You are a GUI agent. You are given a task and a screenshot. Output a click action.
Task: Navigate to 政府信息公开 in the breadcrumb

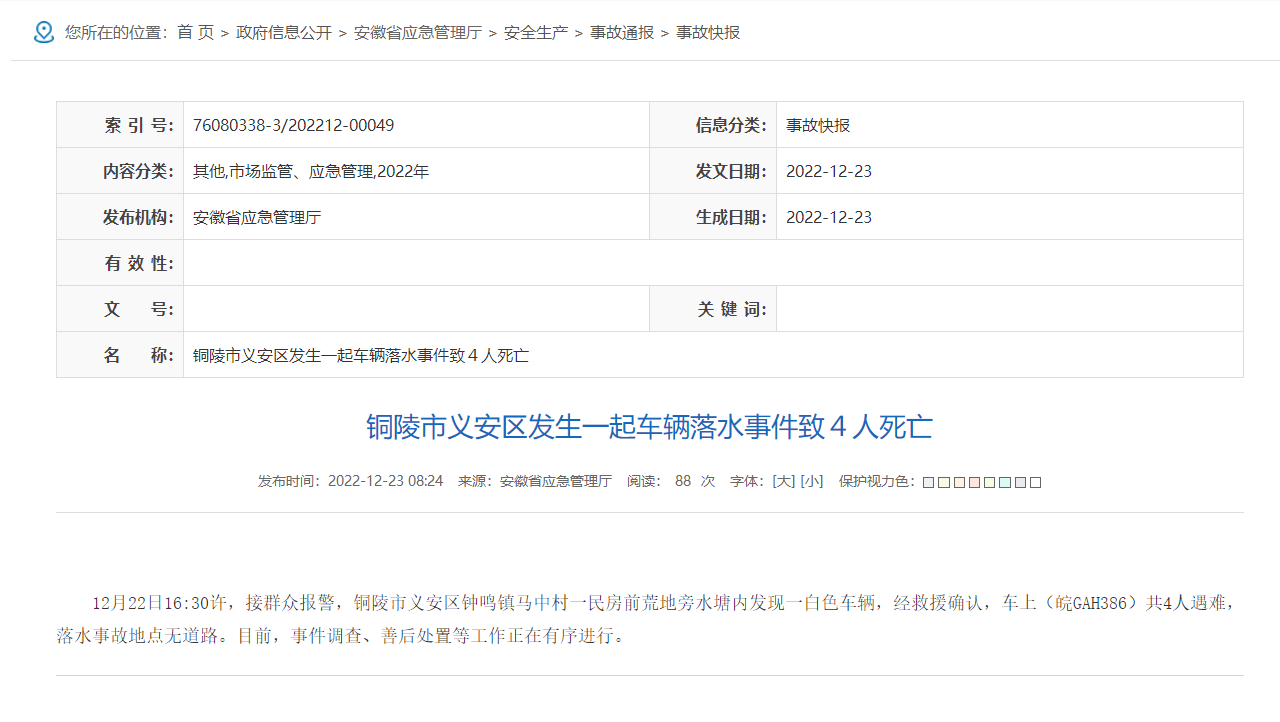[x=281, y=31]
